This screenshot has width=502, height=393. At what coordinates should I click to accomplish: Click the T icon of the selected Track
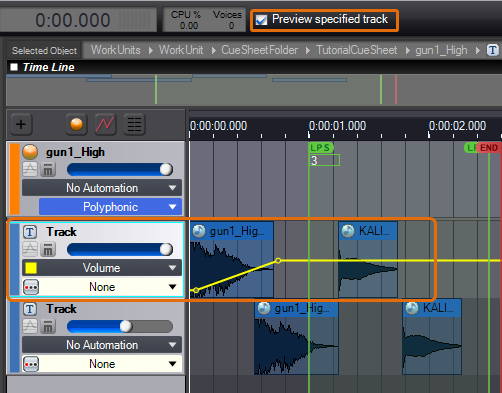pyautogui.click(x=30, y=232)
